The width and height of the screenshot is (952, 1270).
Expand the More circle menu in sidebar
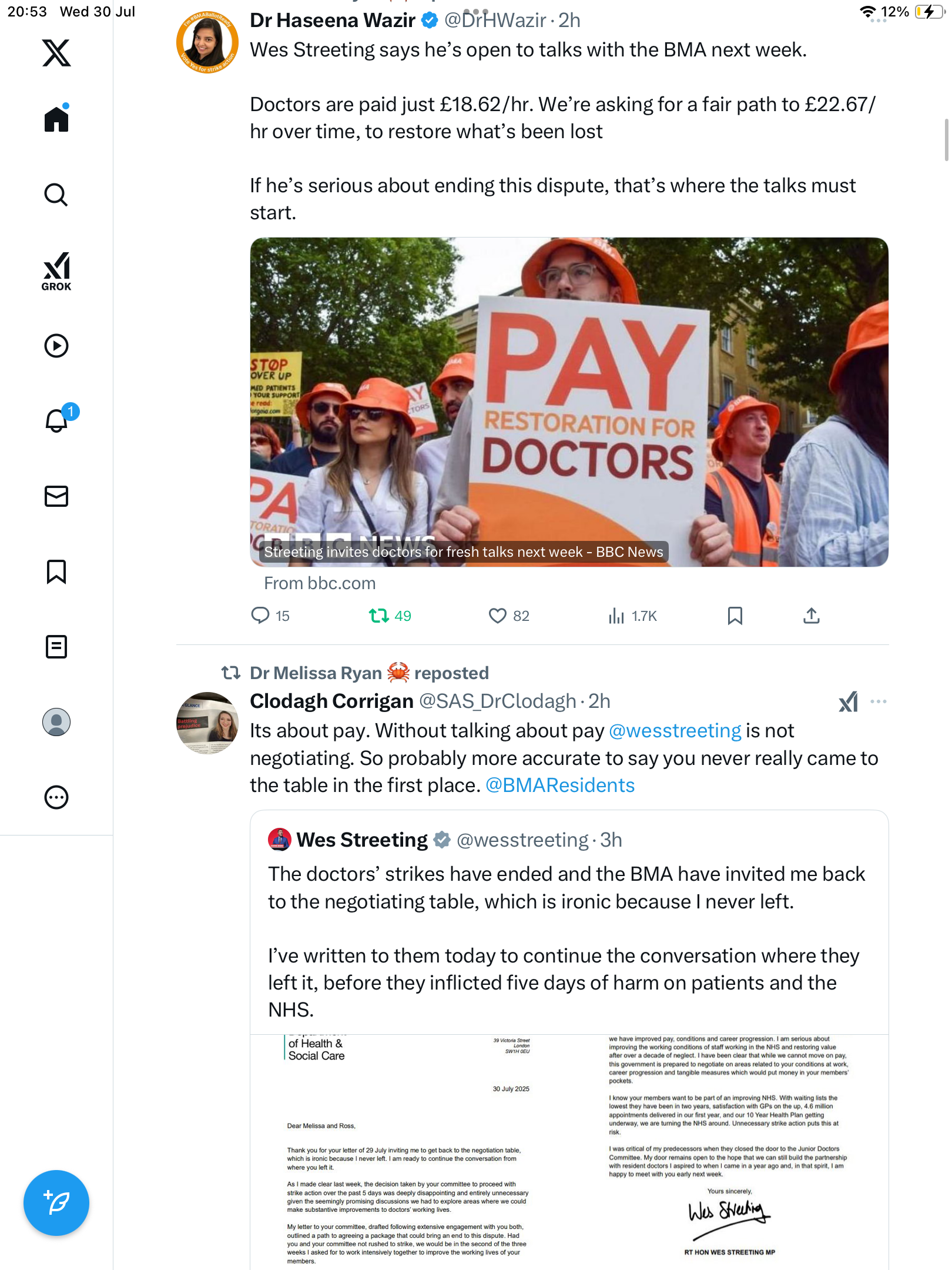tap(56, 797)
